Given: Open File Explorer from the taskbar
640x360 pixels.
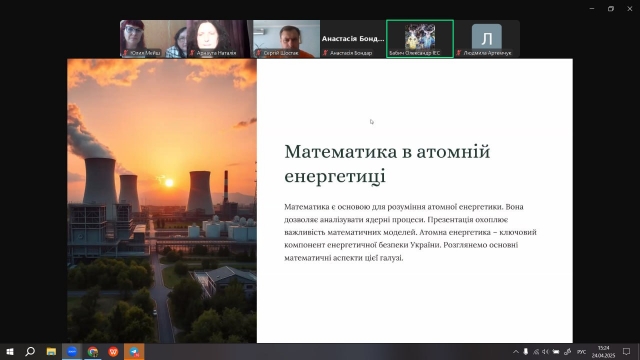Looking at the screenshot, I should click(51, 351).
